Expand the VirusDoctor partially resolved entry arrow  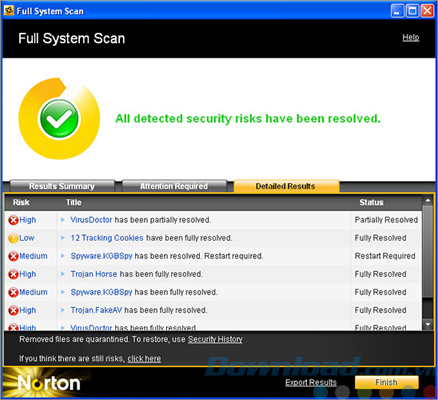tap(63, 220)
